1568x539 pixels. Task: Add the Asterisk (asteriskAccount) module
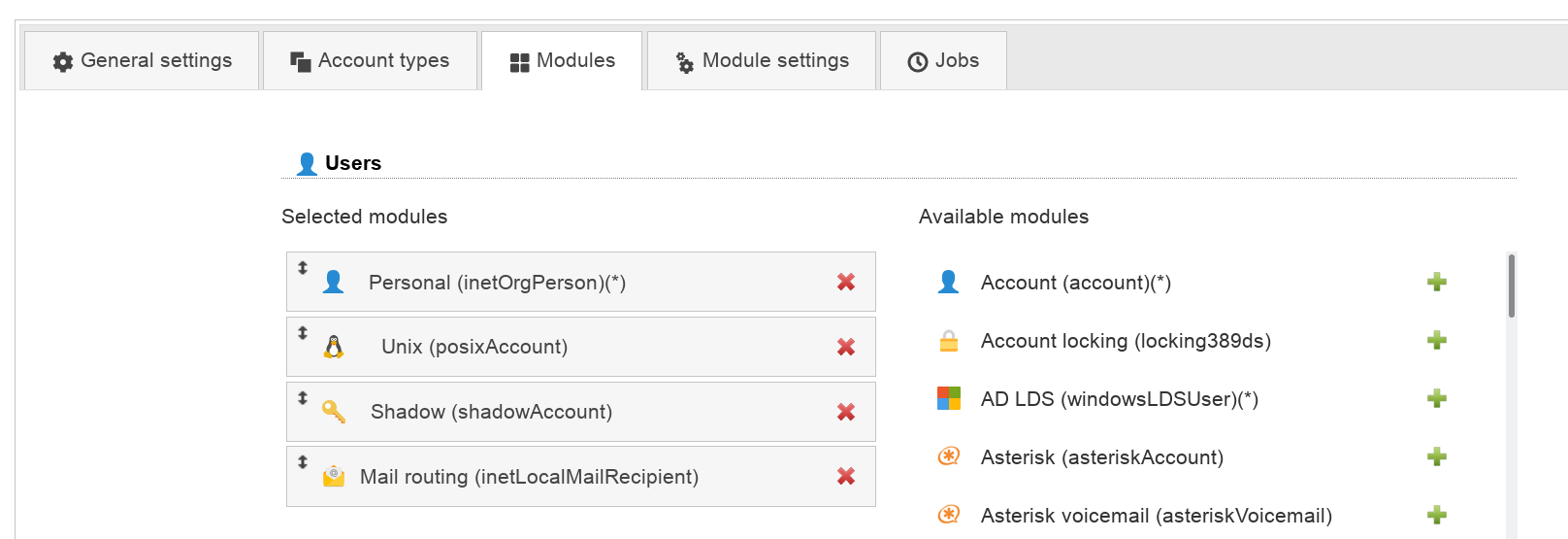(x=1437, y=457)
